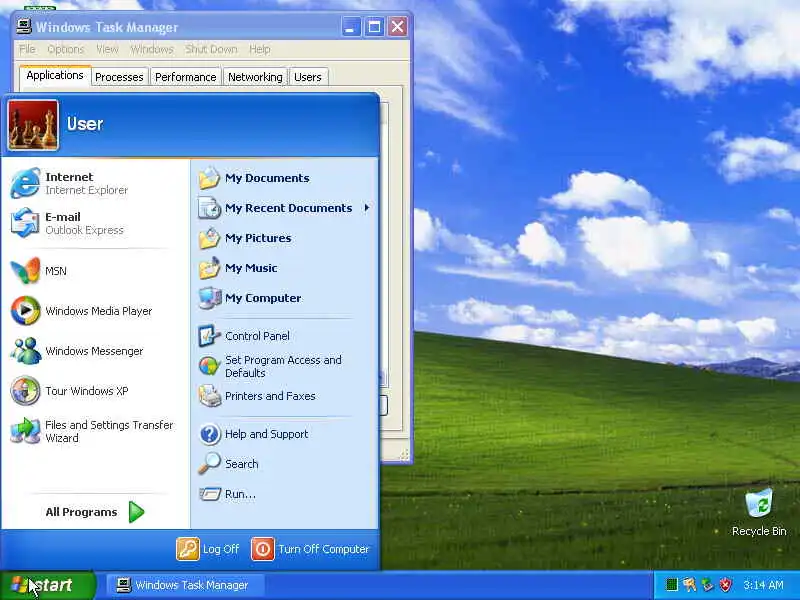Screen dimensions: 800x600
Task: Open the Help menu in Task Manager
Action: (x=260, y=49)
